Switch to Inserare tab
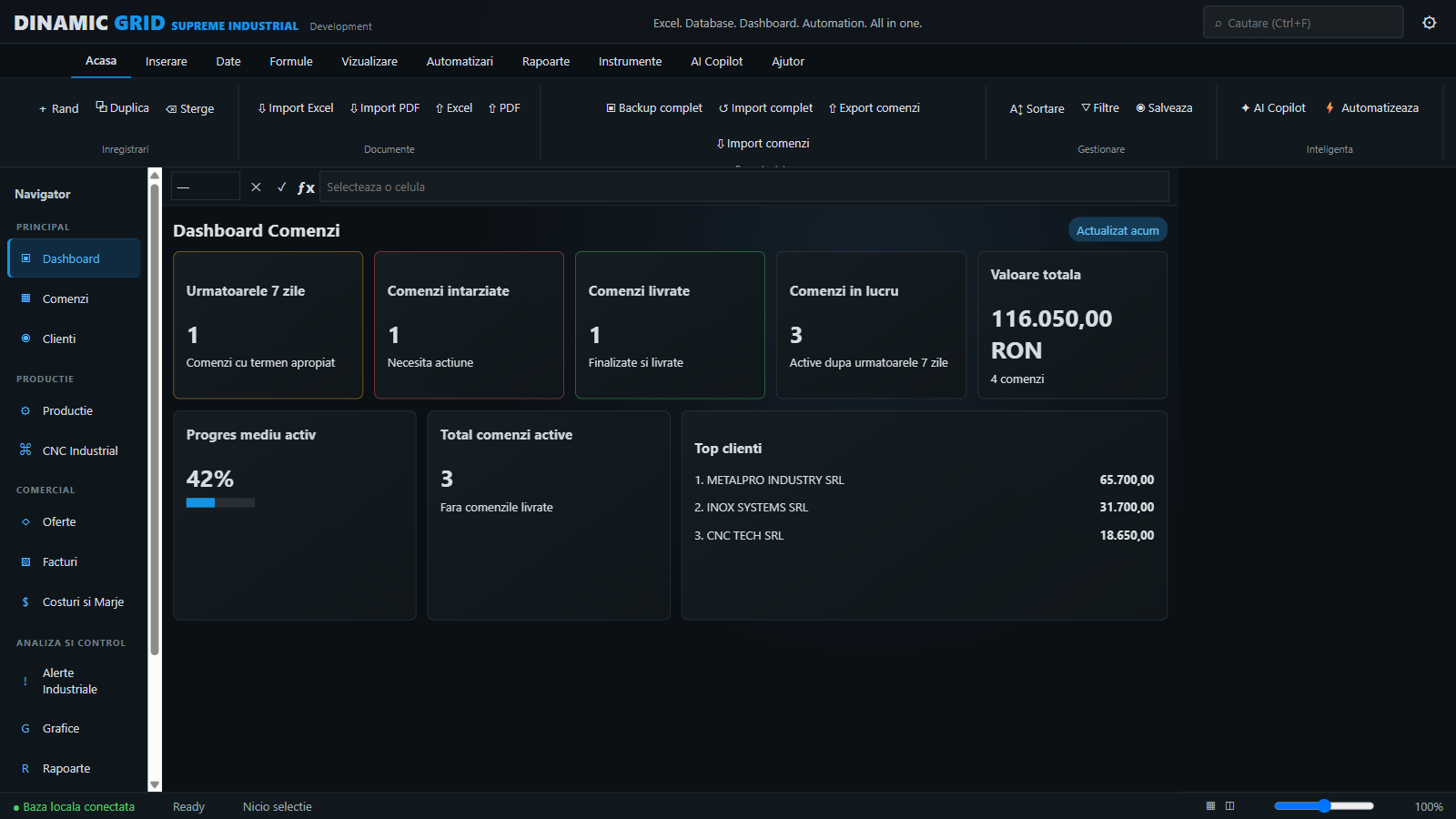 (167, 61)
